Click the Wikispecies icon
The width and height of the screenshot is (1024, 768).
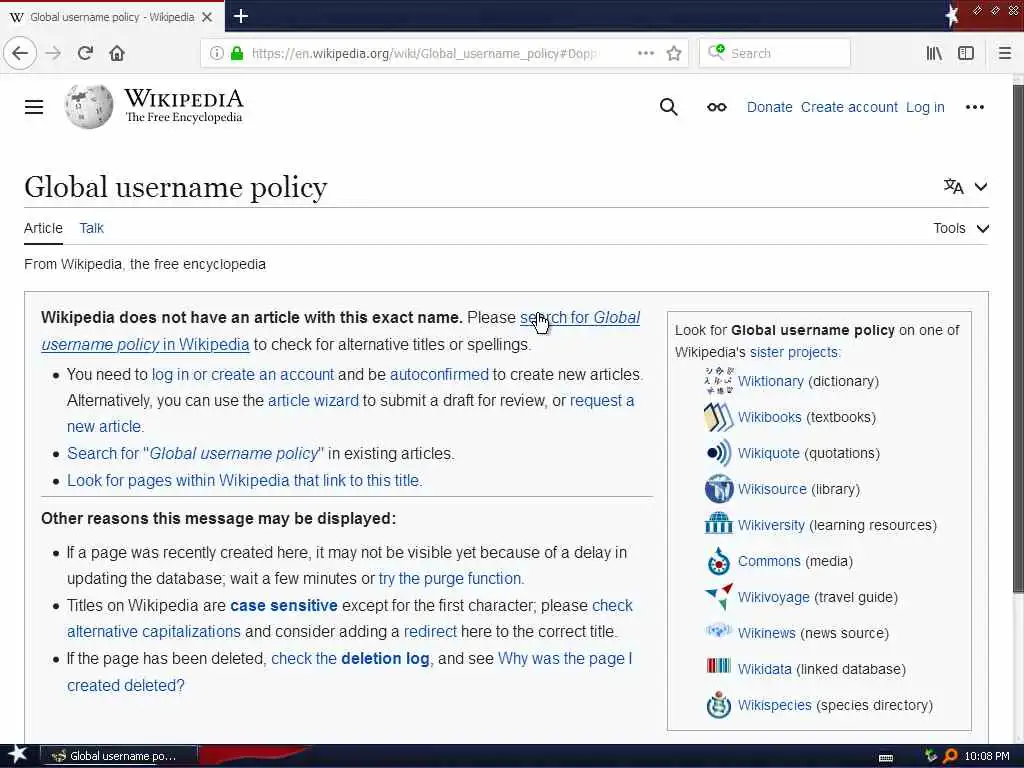718,705
